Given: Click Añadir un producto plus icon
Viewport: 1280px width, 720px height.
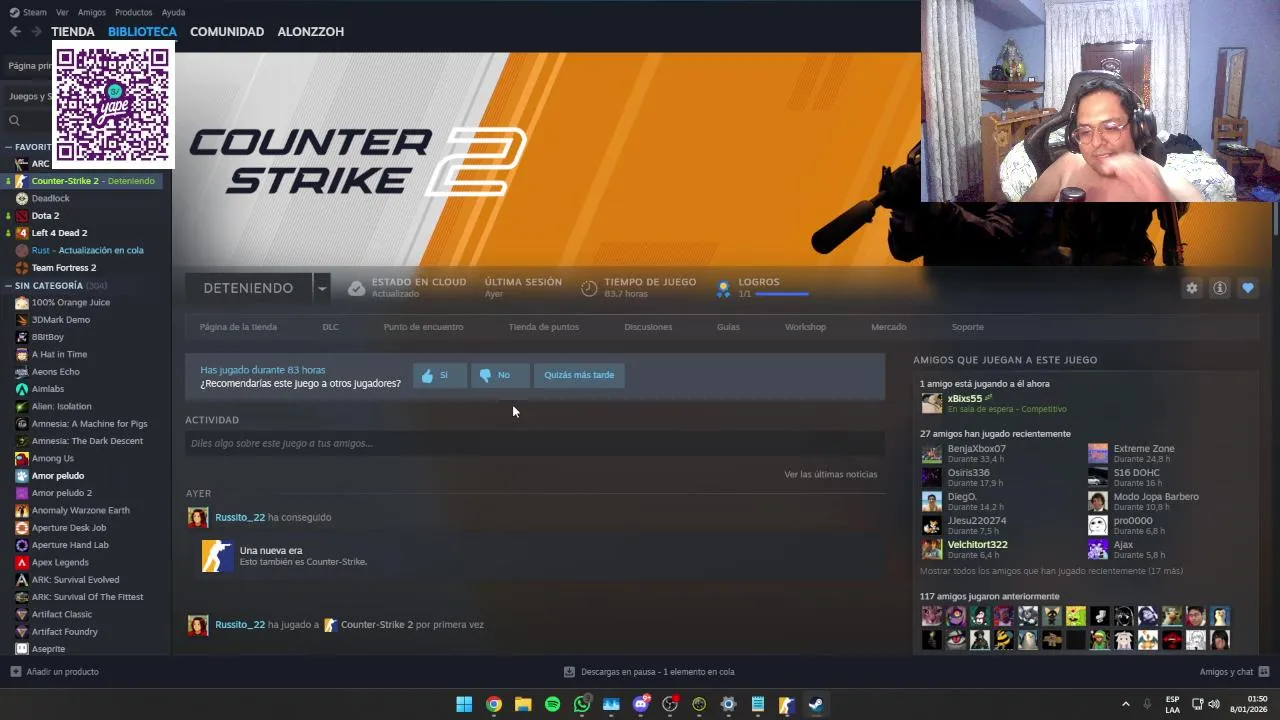Looking at the screenshot, I should [x=15, y=672].
